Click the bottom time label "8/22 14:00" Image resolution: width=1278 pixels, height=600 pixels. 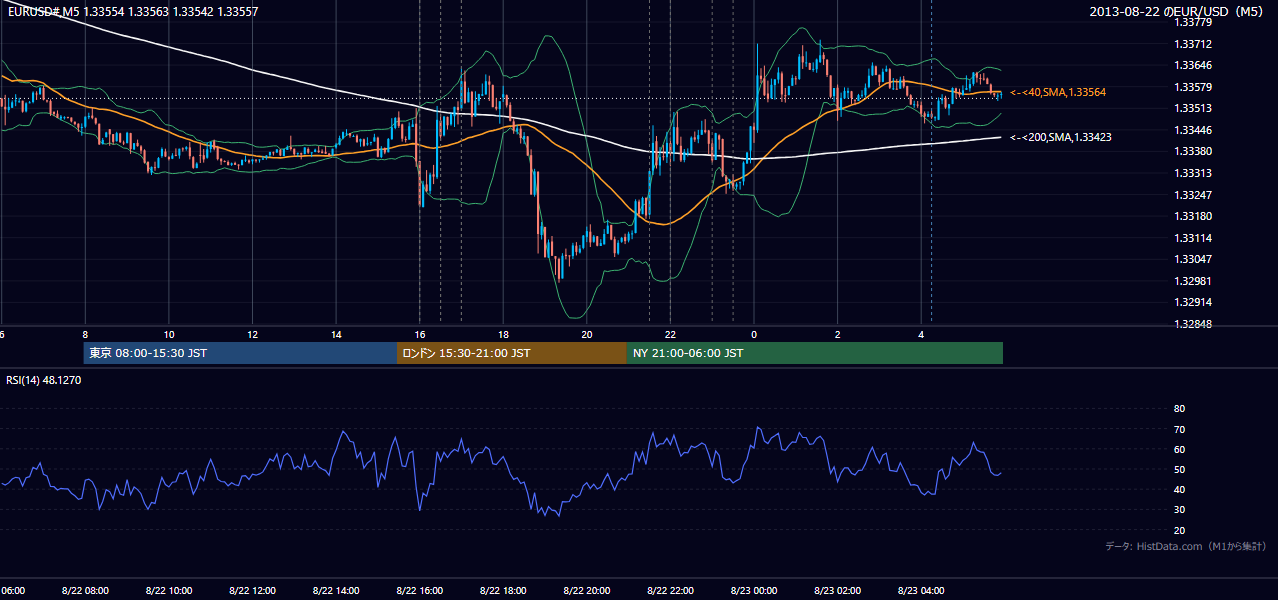(336, 591)
